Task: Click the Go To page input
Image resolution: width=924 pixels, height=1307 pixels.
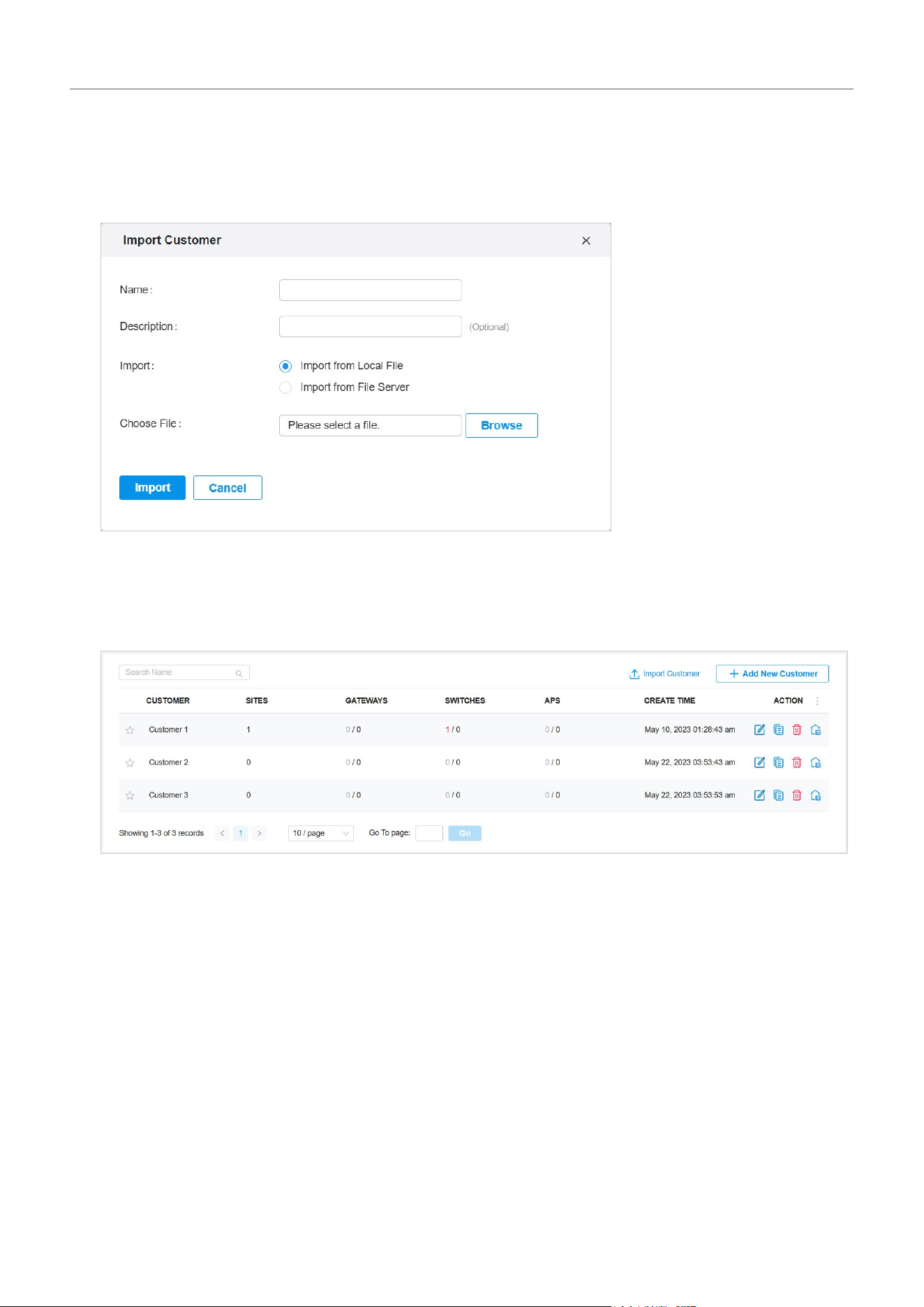Action: [429, 834]
